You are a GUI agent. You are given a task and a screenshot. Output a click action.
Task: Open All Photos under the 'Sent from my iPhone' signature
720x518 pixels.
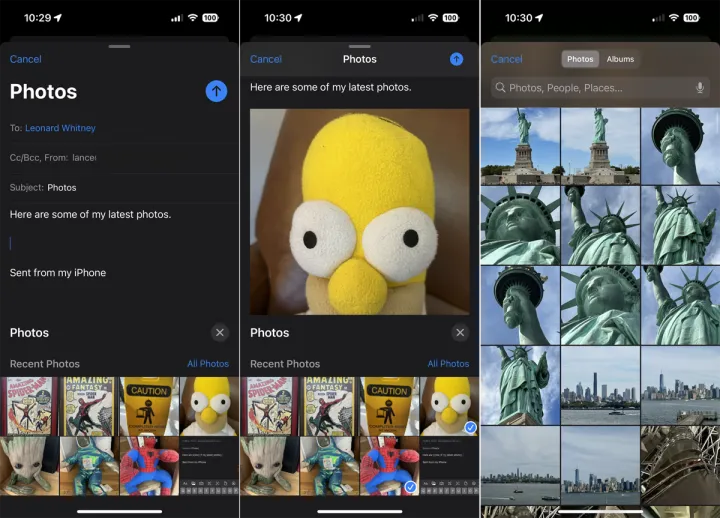208,364
